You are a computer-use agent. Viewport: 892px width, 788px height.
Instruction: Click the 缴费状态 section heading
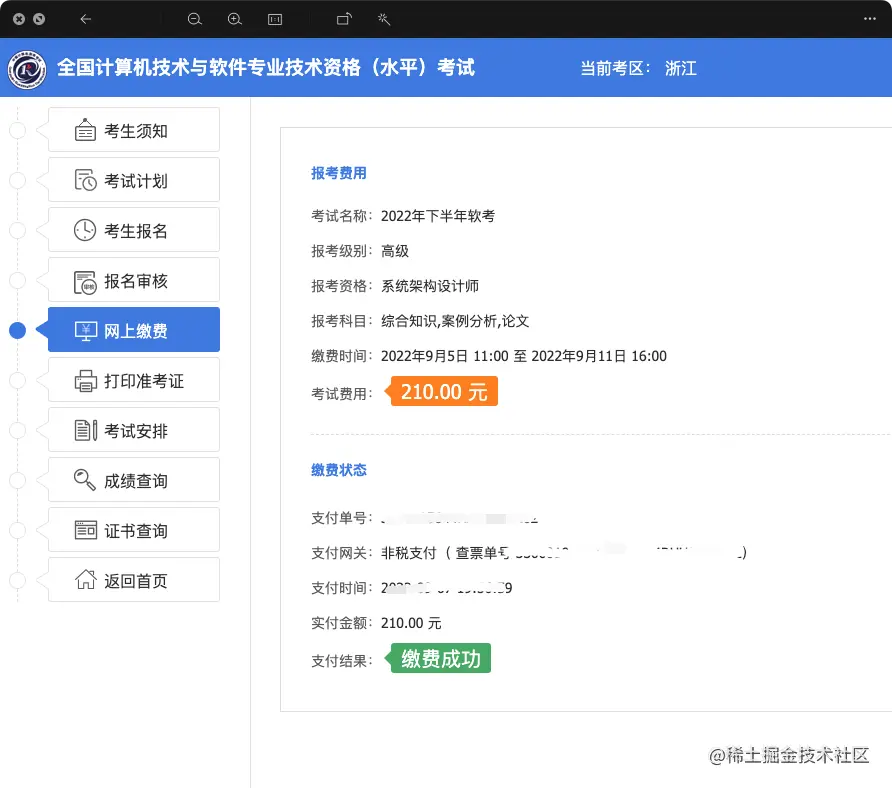click(338, 470)
